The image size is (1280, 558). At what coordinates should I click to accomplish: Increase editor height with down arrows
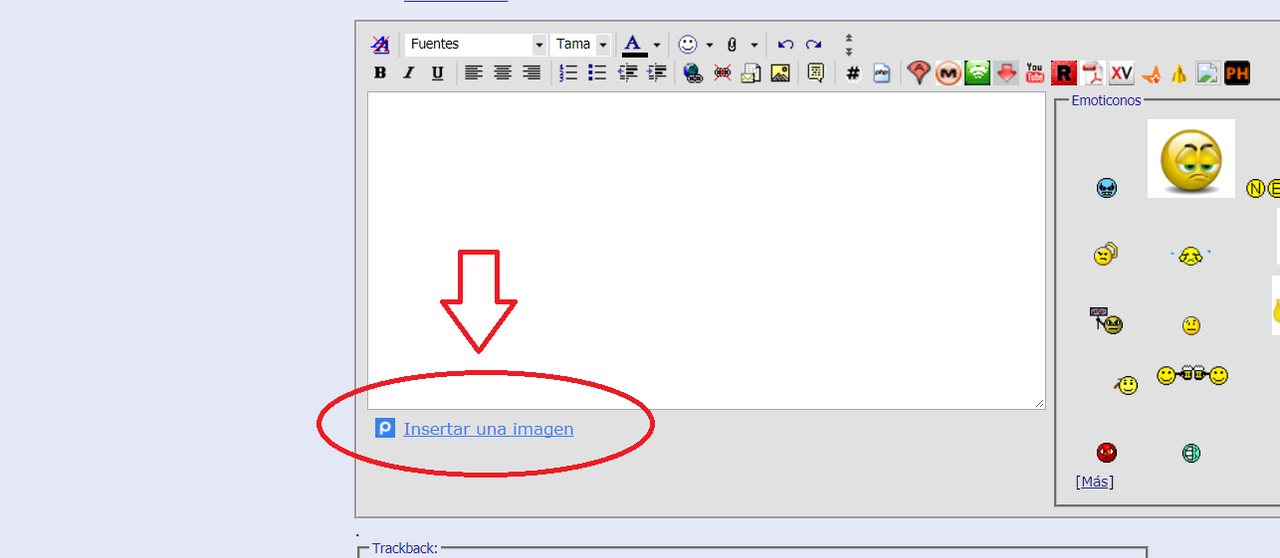click(848, 51)
